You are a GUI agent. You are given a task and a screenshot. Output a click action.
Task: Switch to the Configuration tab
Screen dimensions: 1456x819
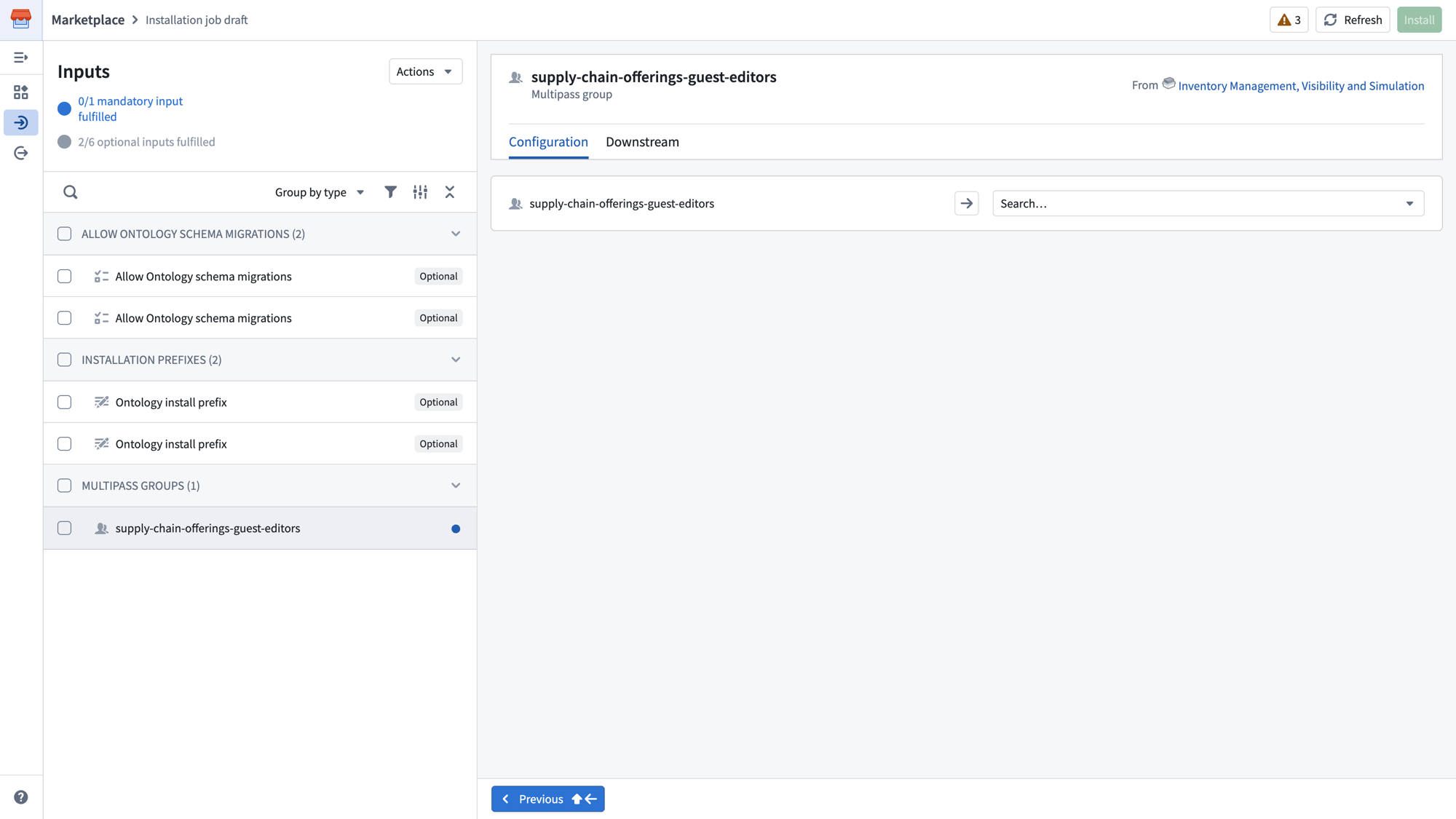548,142
